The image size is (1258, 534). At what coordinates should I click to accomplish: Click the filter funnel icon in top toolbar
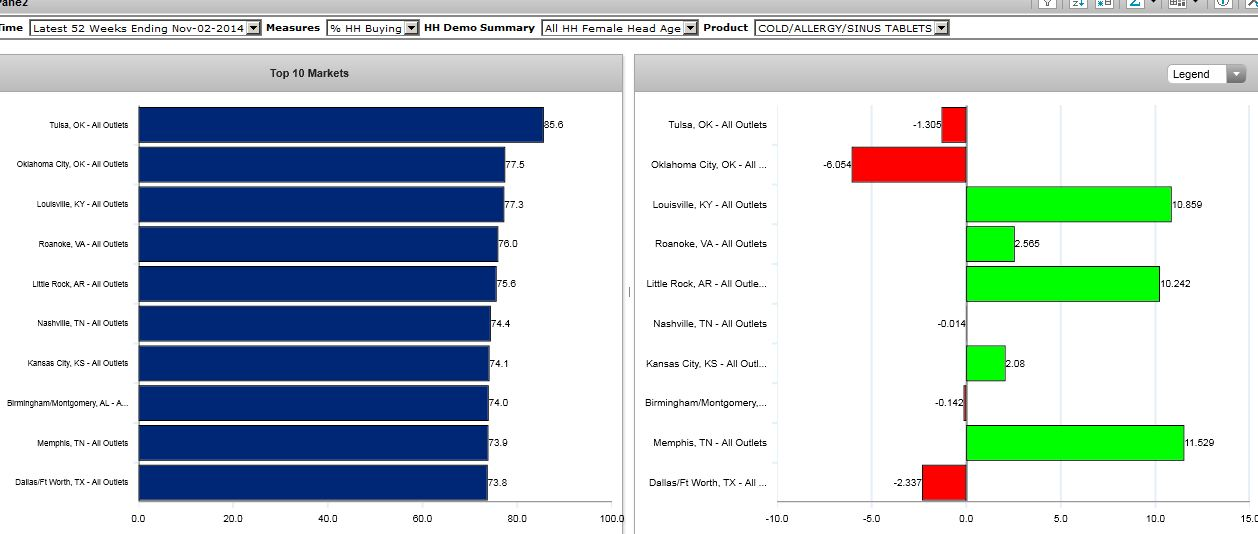pos(1047,4)
